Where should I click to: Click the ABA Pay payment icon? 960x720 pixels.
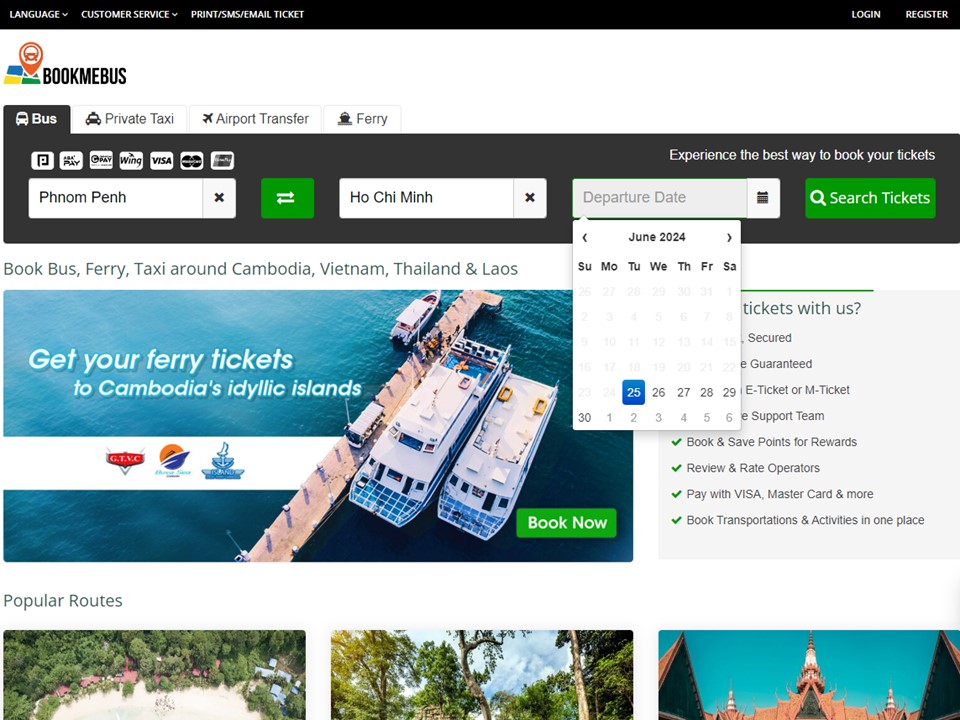pyautogui.click(x=71, y=160)
